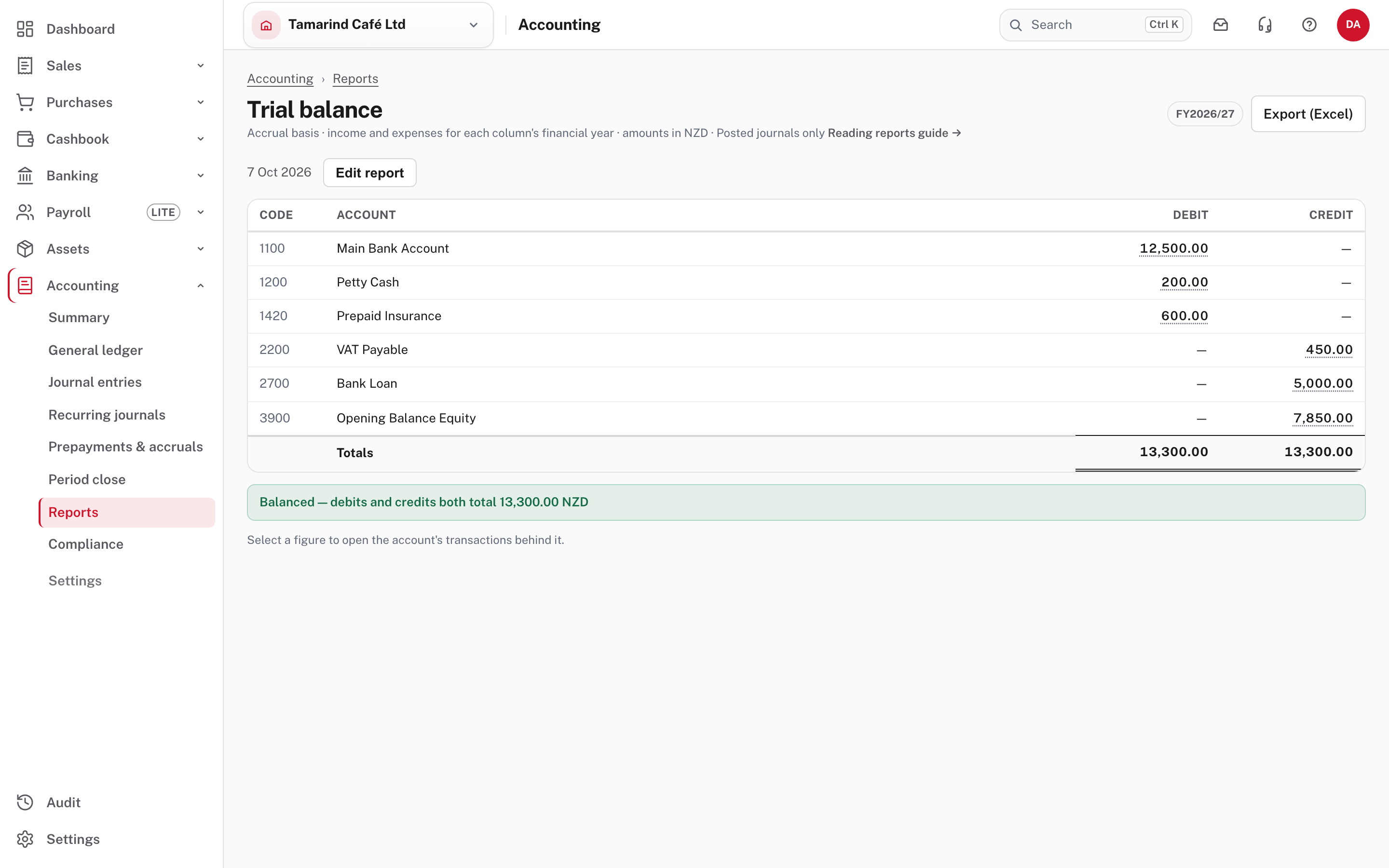This screenshot has width=1389, height=868.
Task: Open Bank Loan 5,000.00 credit figure
Action: (1323, 383)
